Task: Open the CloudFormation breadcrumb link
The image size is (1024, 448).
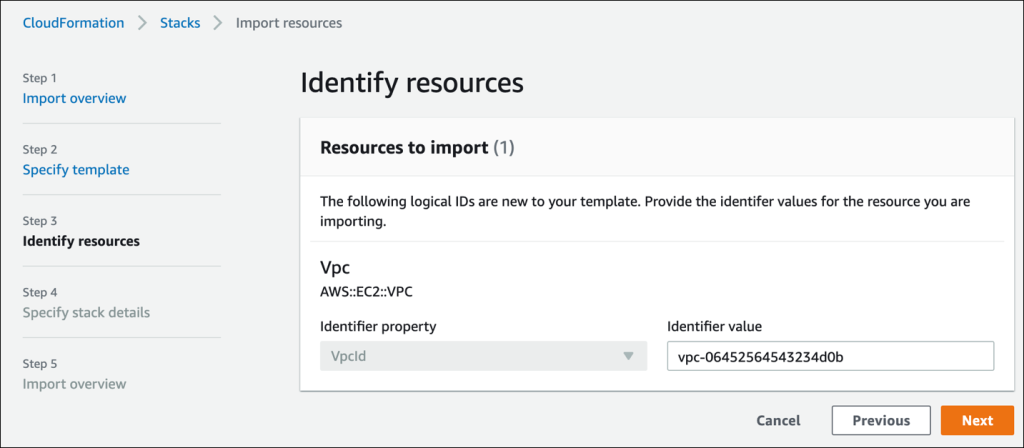Action: coord(73,23)
